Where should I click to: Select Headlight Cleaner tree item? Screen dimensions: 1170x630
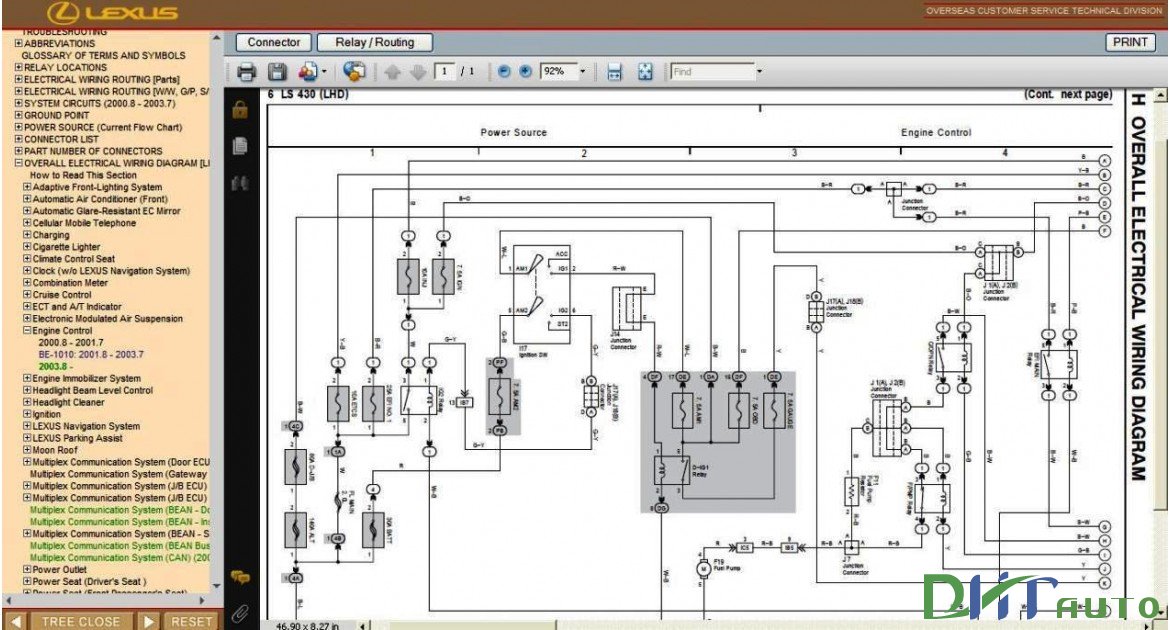tap(68, 402)
